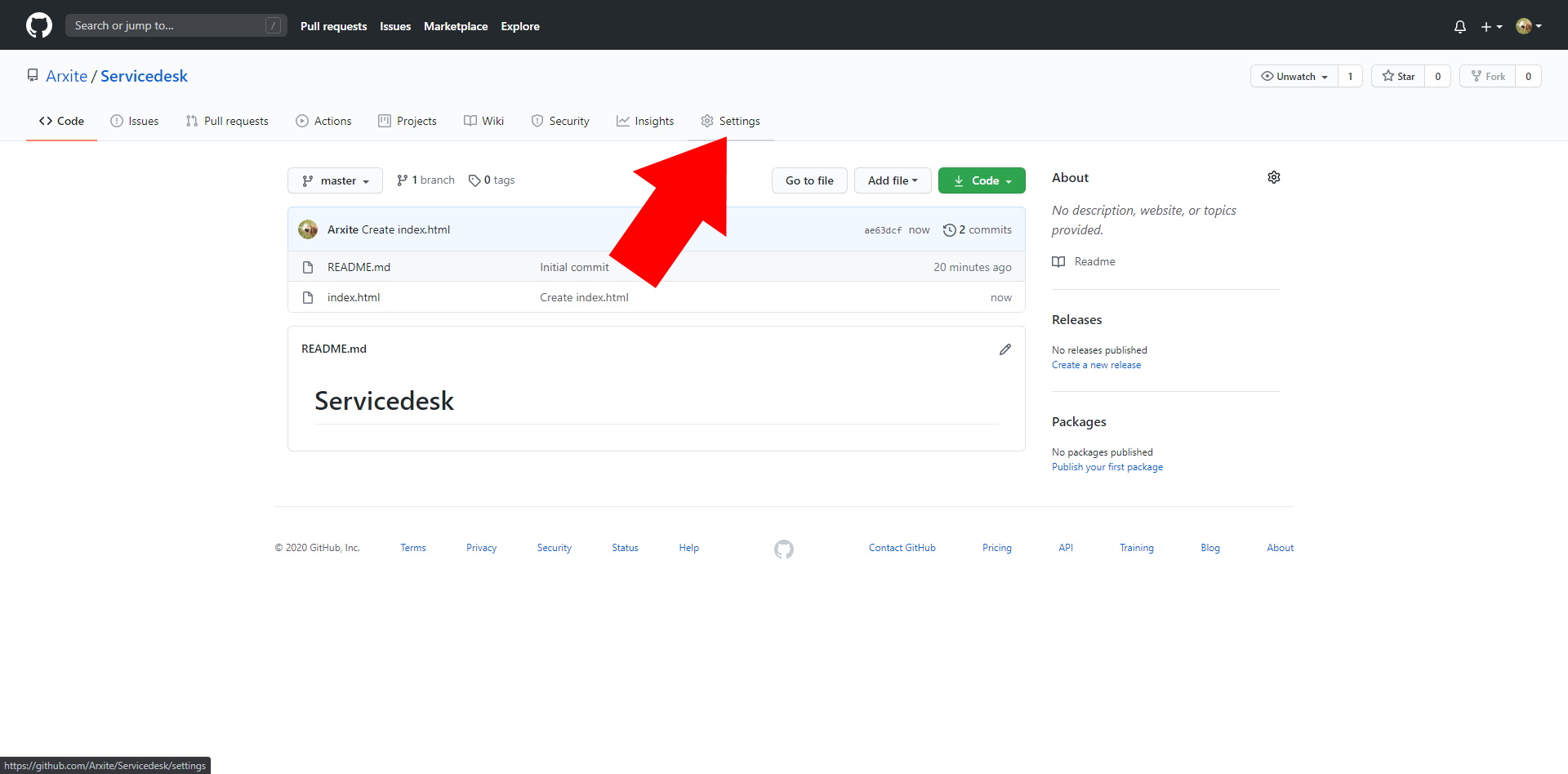This screenshot has height=774, width=1568.
Task: Go to Issues in top navigation
Action: pos(395,26)
